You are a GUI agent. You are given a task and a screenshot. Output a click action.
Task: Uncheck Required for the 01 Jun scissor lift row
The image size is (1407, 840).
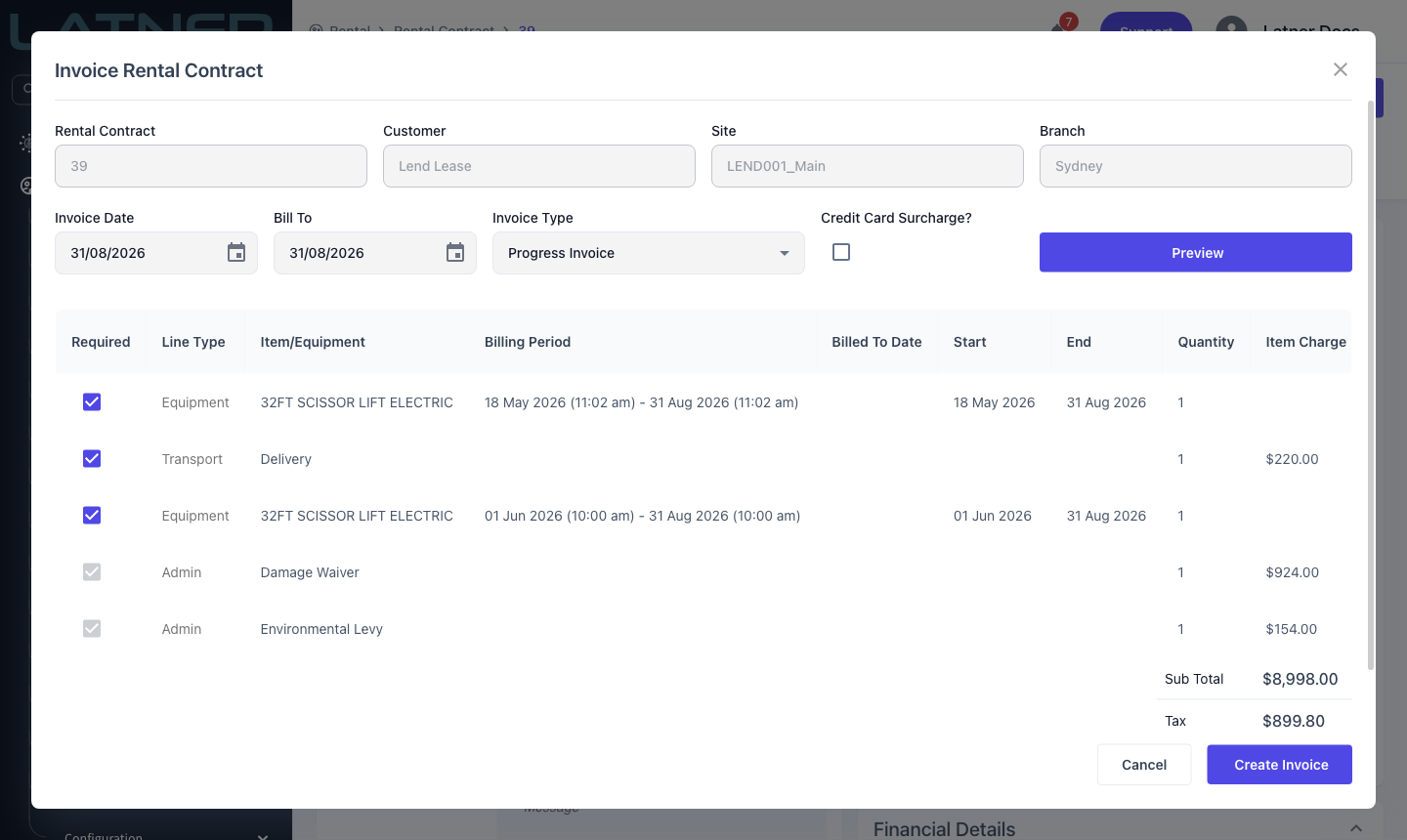pyautogui.click(x=92, y=516)
